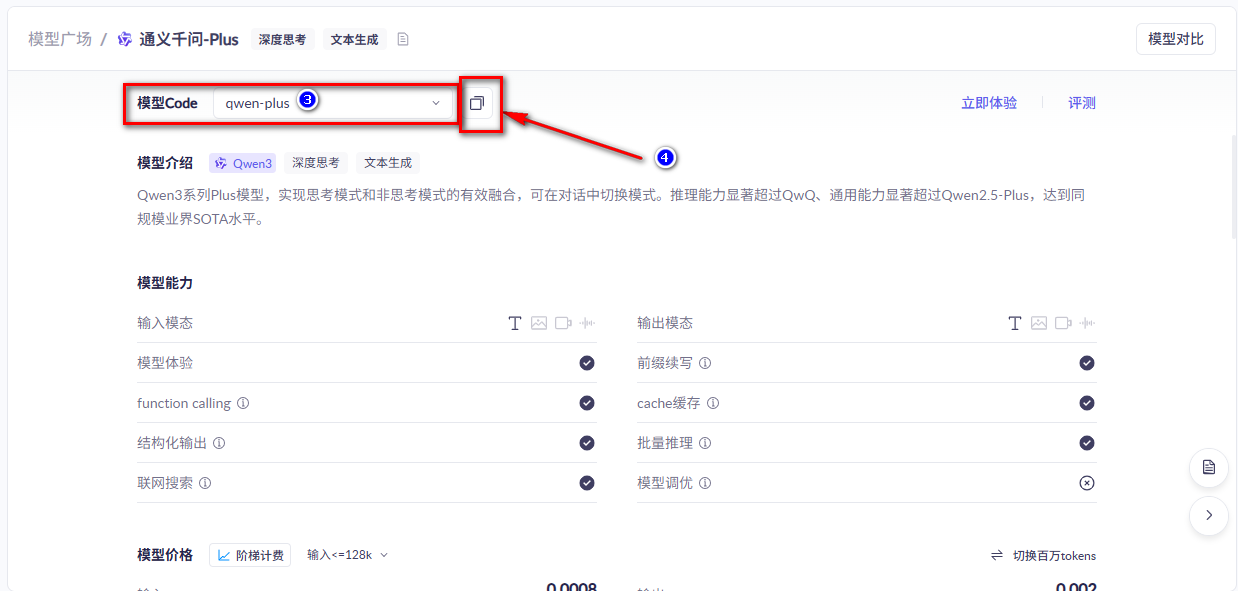
Task: Click the 深度思考 tag in 模型介绍
Action: (316, 163)
